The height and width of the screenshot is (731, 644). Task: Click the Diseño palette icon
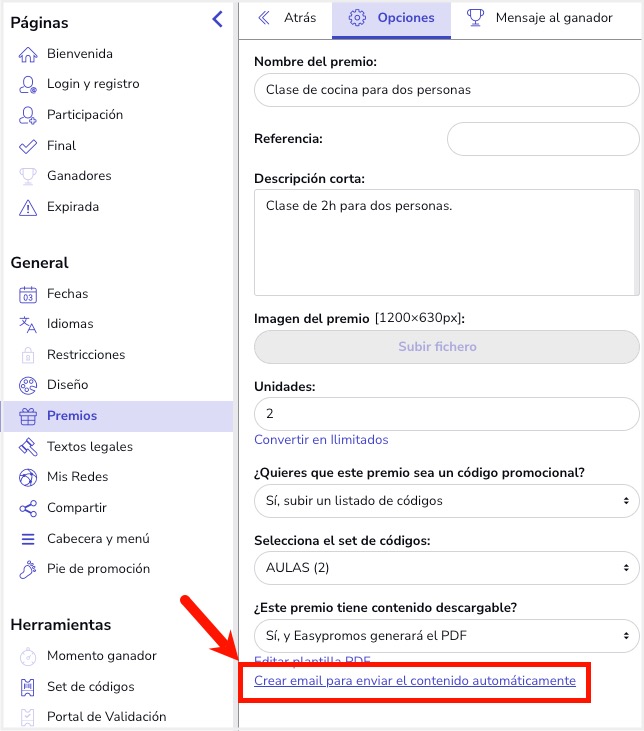[28, 386]
